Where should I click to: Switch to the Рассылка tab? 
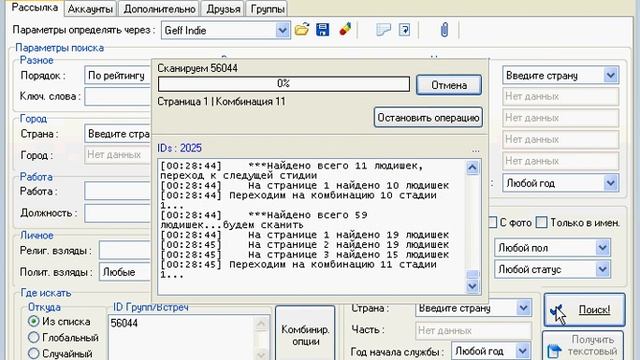(x=35, y=7)
